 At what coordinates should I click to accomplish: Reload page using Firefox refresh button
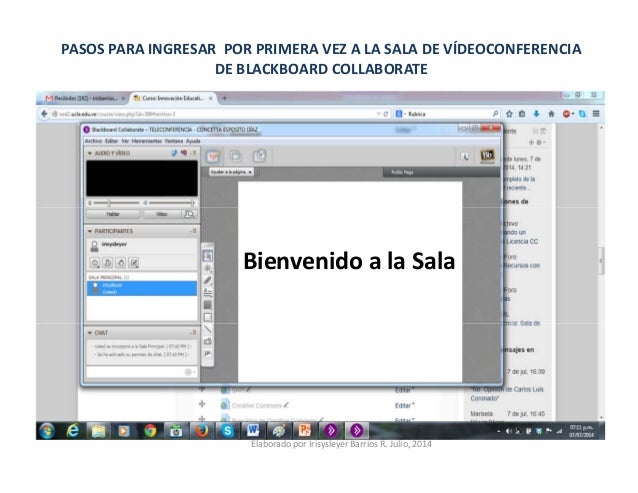click(x=386, y=114)
